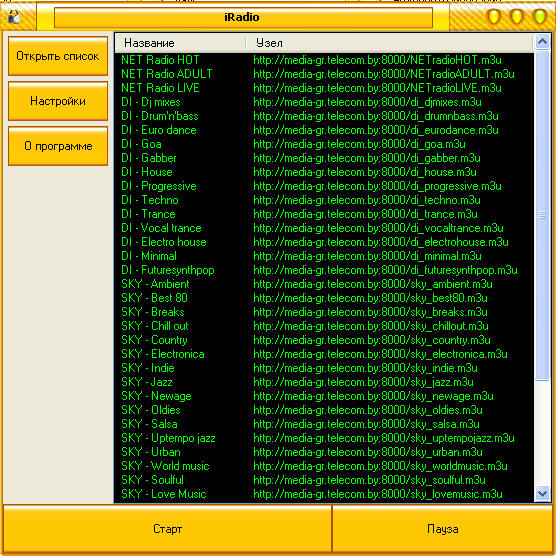Screen dimensions: 556x556
Task: Click the scrollbar down arrow
Action: (542, 494)
